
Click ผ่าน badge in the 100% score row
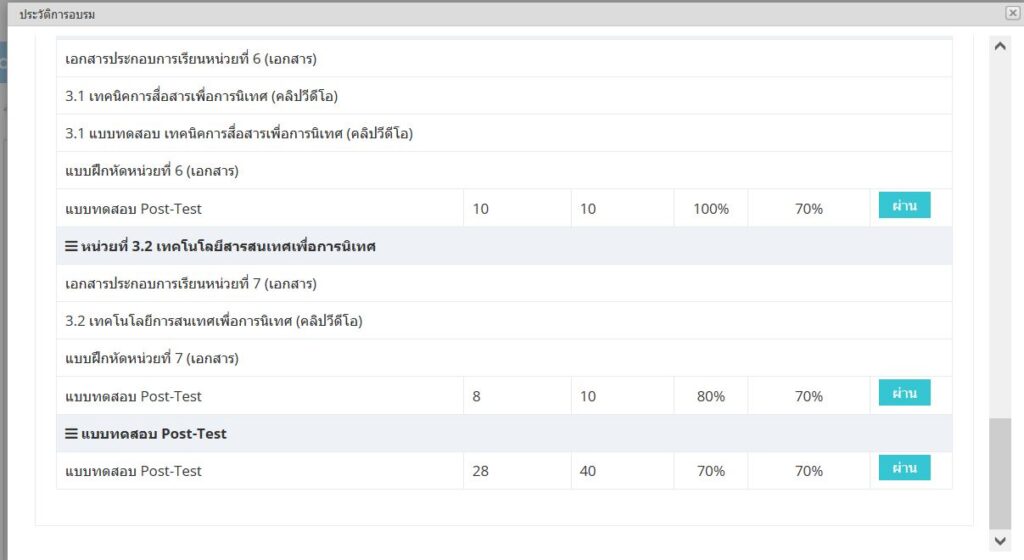tap(904, 205)
